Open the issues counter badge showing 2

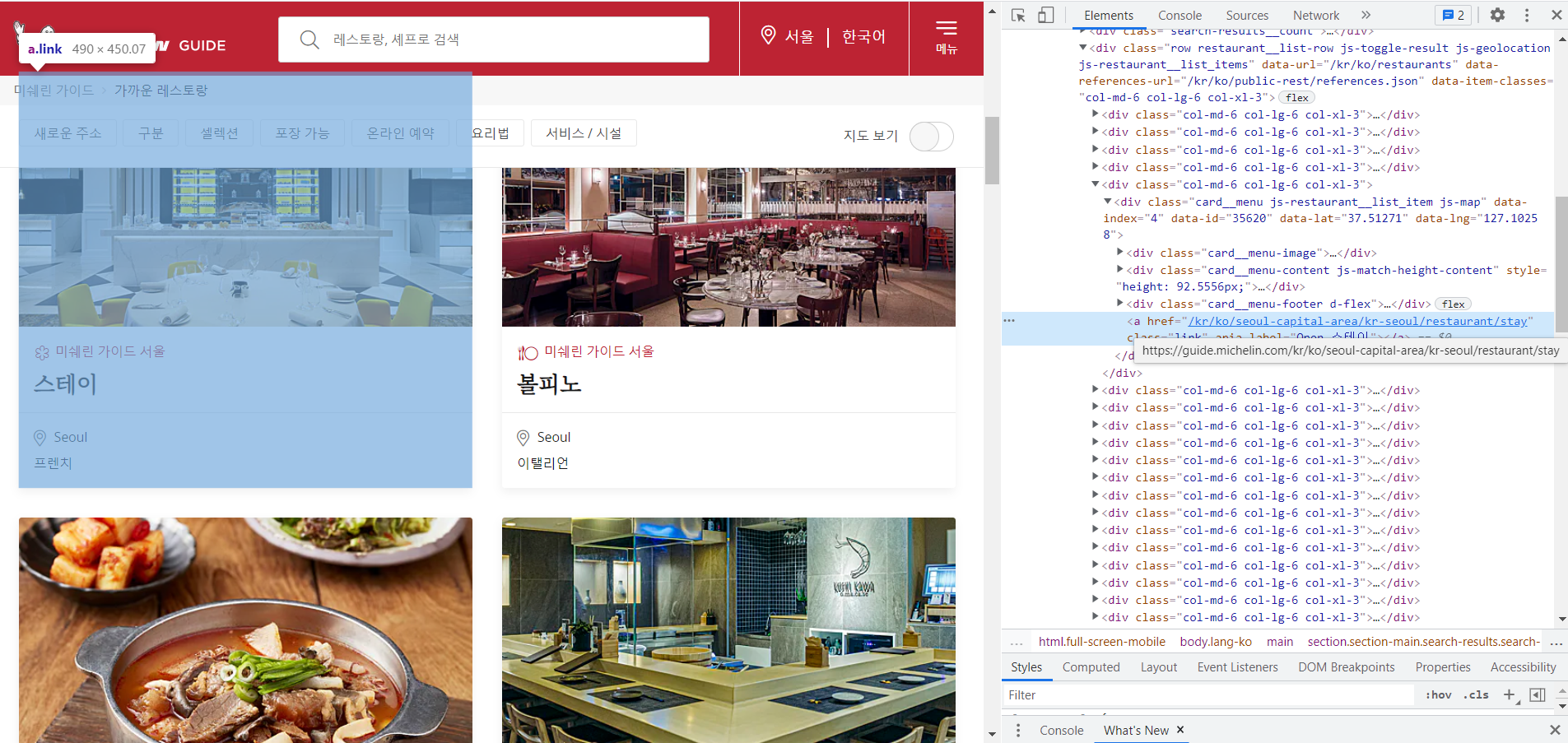coord(1454,15)
